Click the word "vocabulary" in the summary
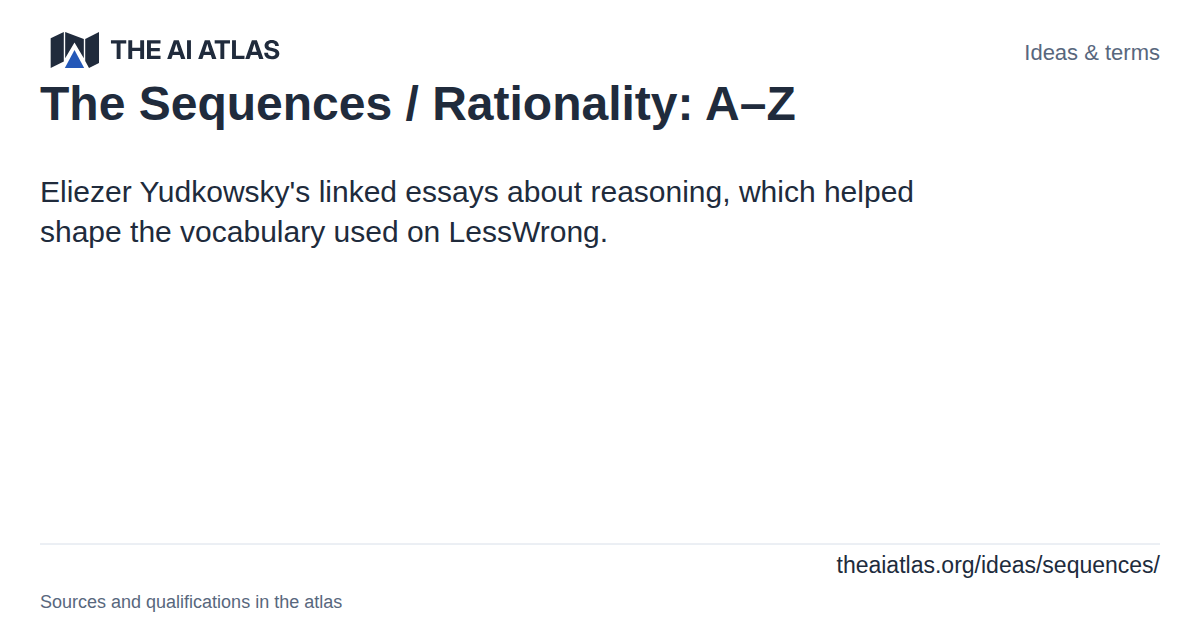The image size is (1200, 630). (254, 232)
